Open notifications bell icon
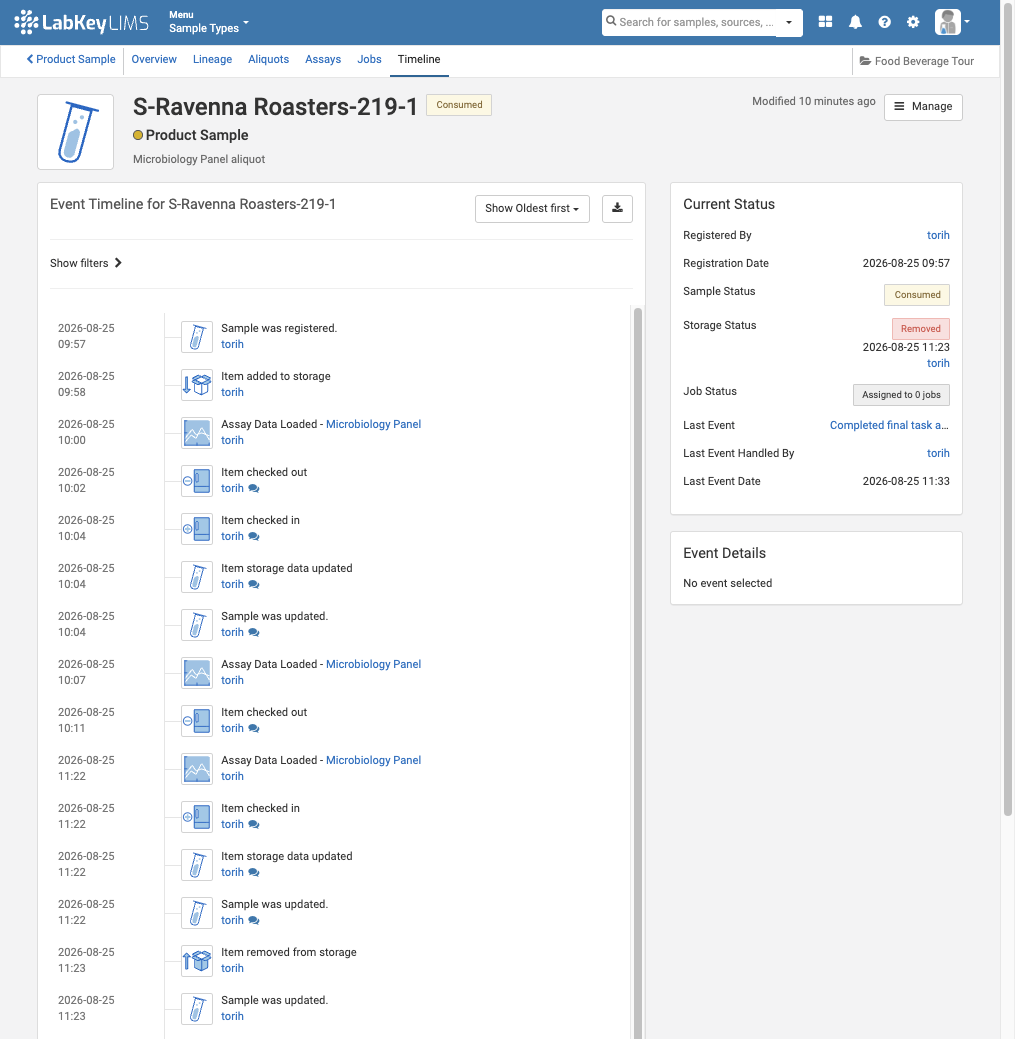Image resolution: width=1015 pixels, height=1039 pixels. coord(855,22)
